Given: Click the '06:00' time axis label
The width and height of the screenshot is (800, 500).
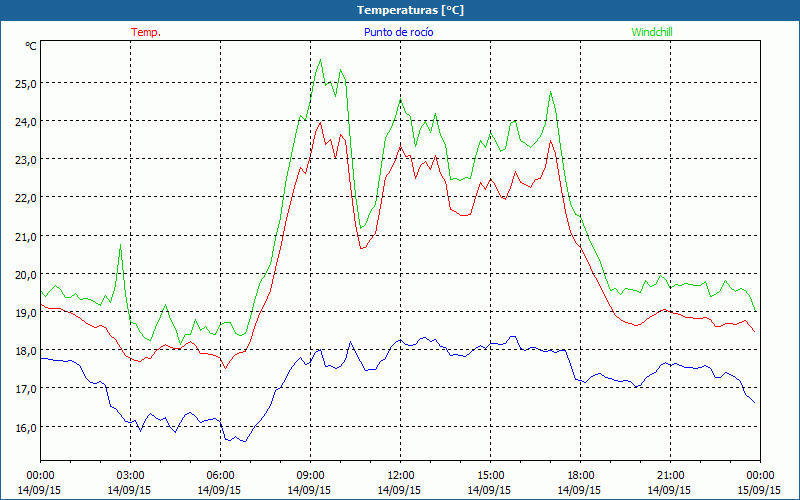Looking at the screenshot, I should (x=220, y=476).
